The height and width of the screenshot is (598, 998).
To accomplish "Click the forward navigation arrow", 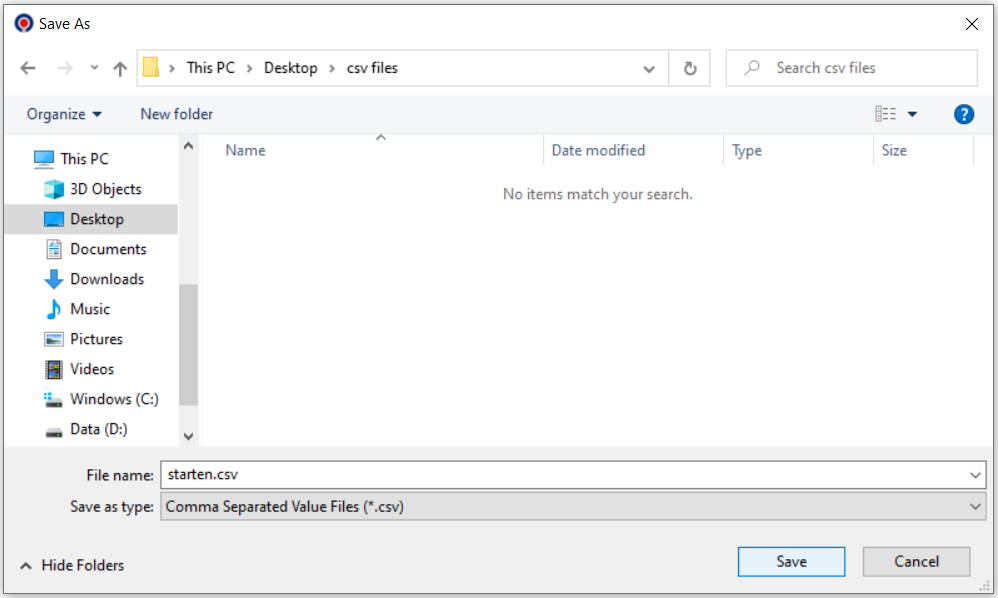I will [x=65, y=68].
